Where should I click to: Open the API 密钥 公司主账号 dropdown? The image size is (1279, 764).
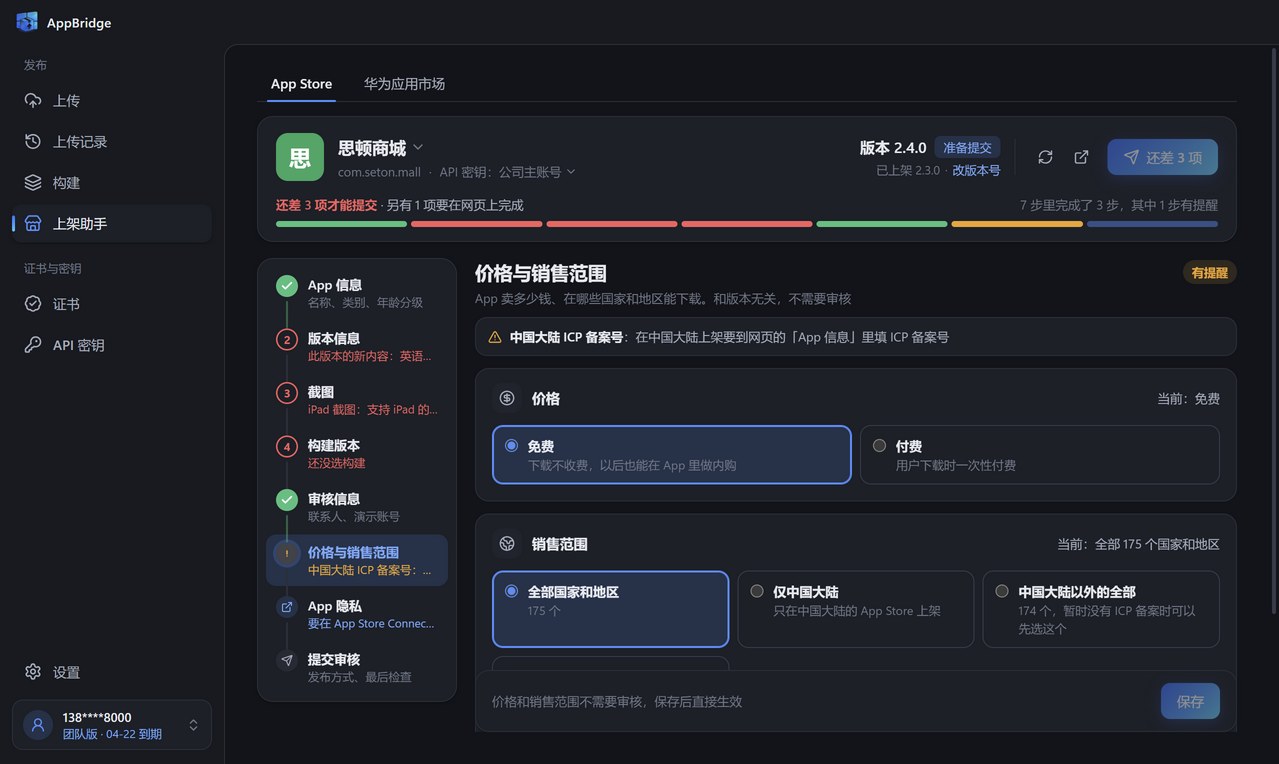click(x=508, y=172)
